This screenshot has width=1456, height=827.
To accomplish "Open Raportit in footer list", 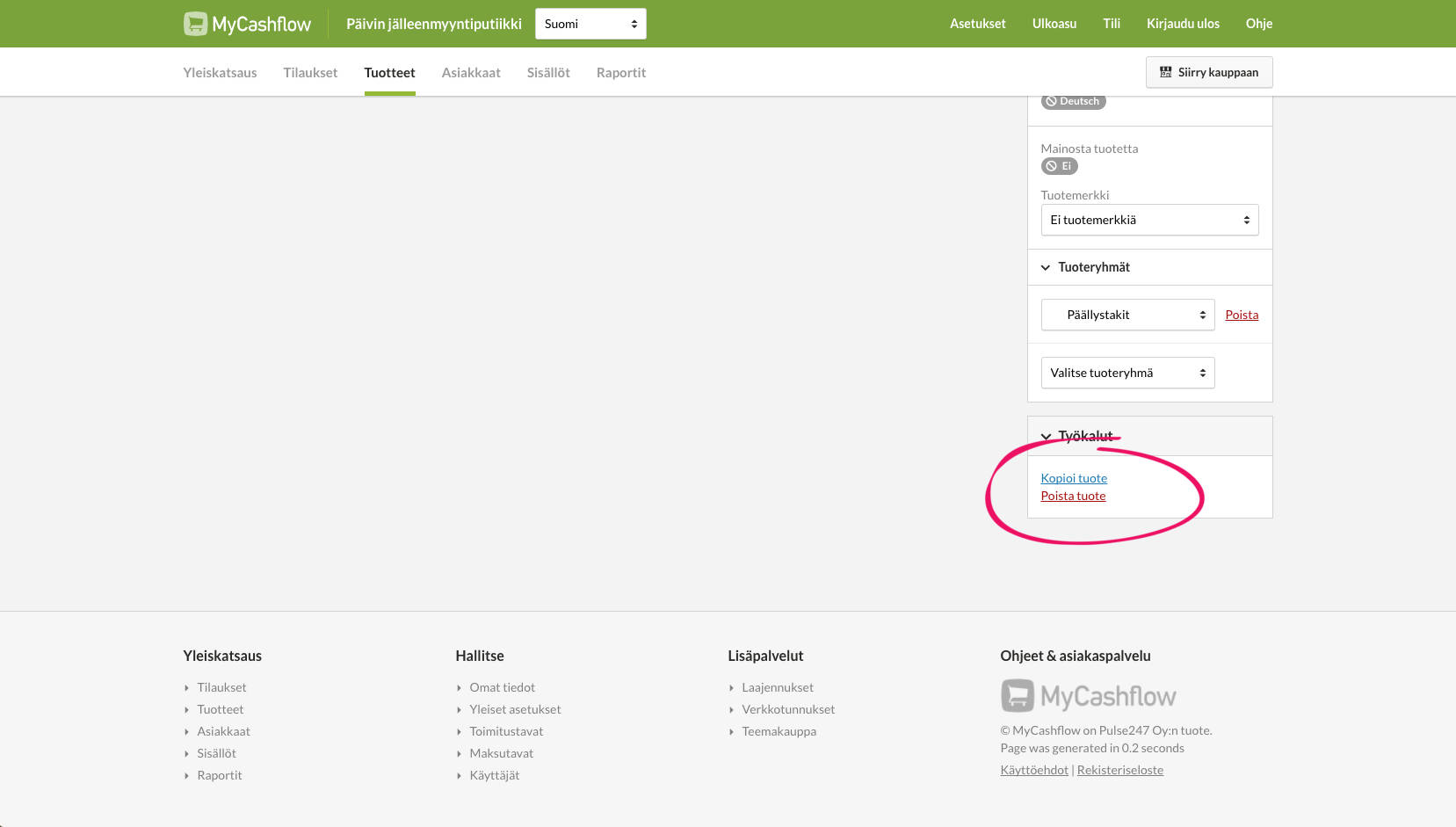I will tap(219, 775).
